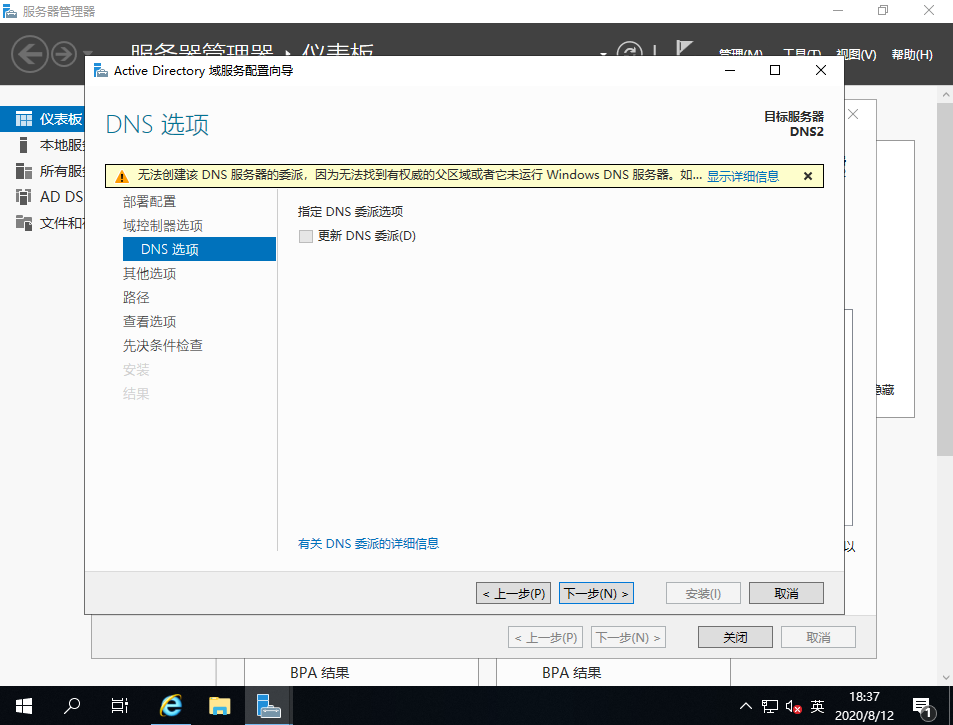Screen dimensions: 953x725
Task: Open Task View on taskbar
Action: (x=120, y=706)
